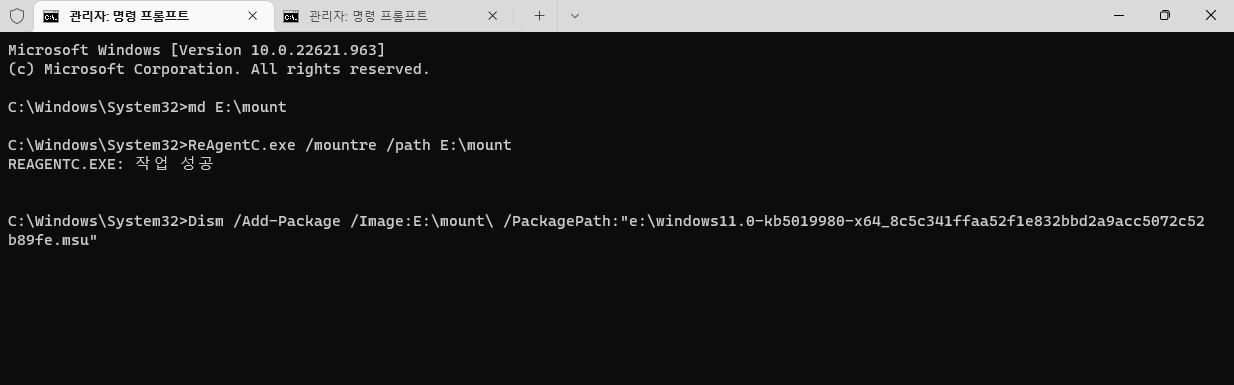Click the wrapped 'b89fe.msu"' text

coord(52,240)
